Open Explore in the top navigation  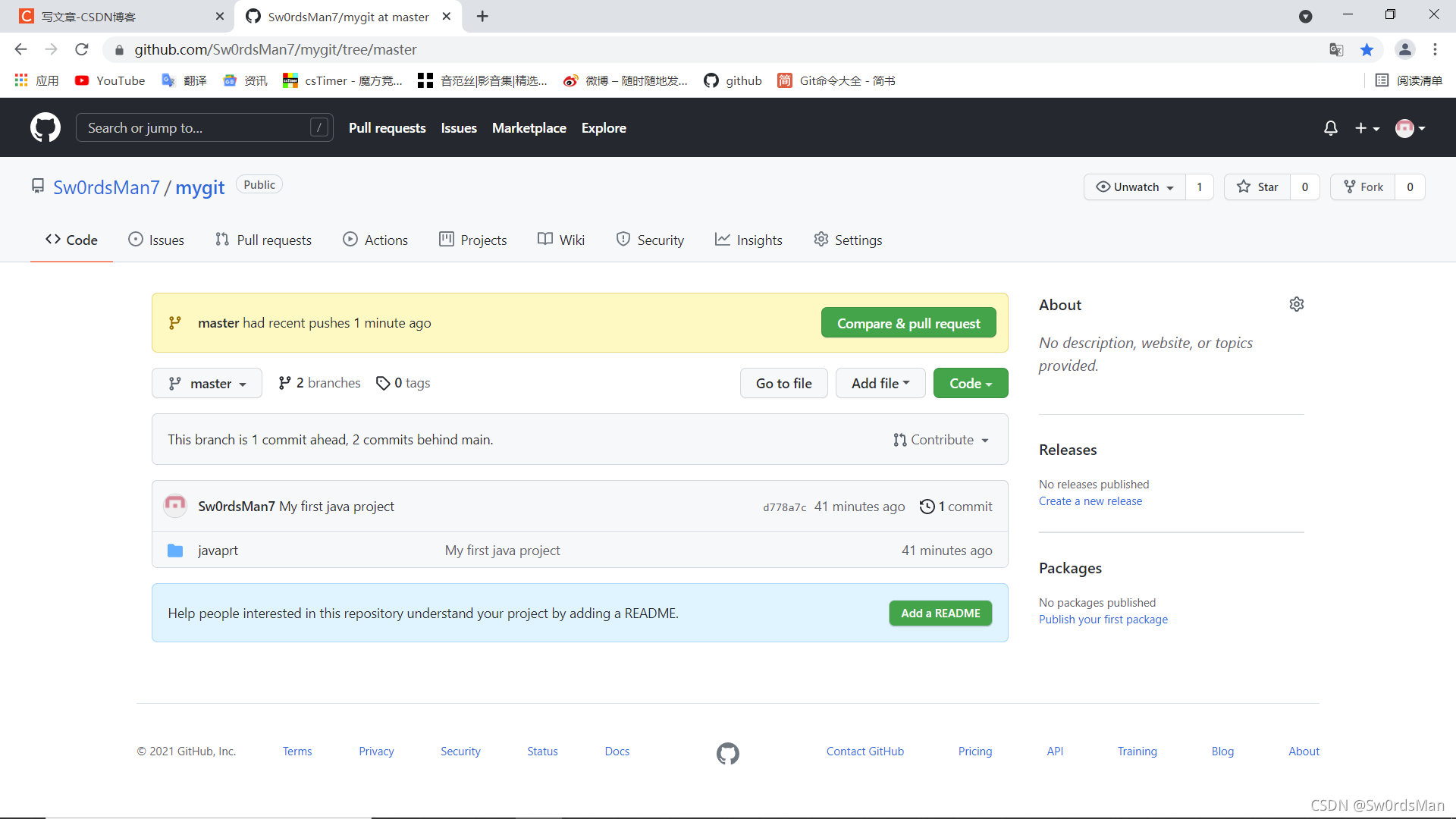(x=604, y=128)
